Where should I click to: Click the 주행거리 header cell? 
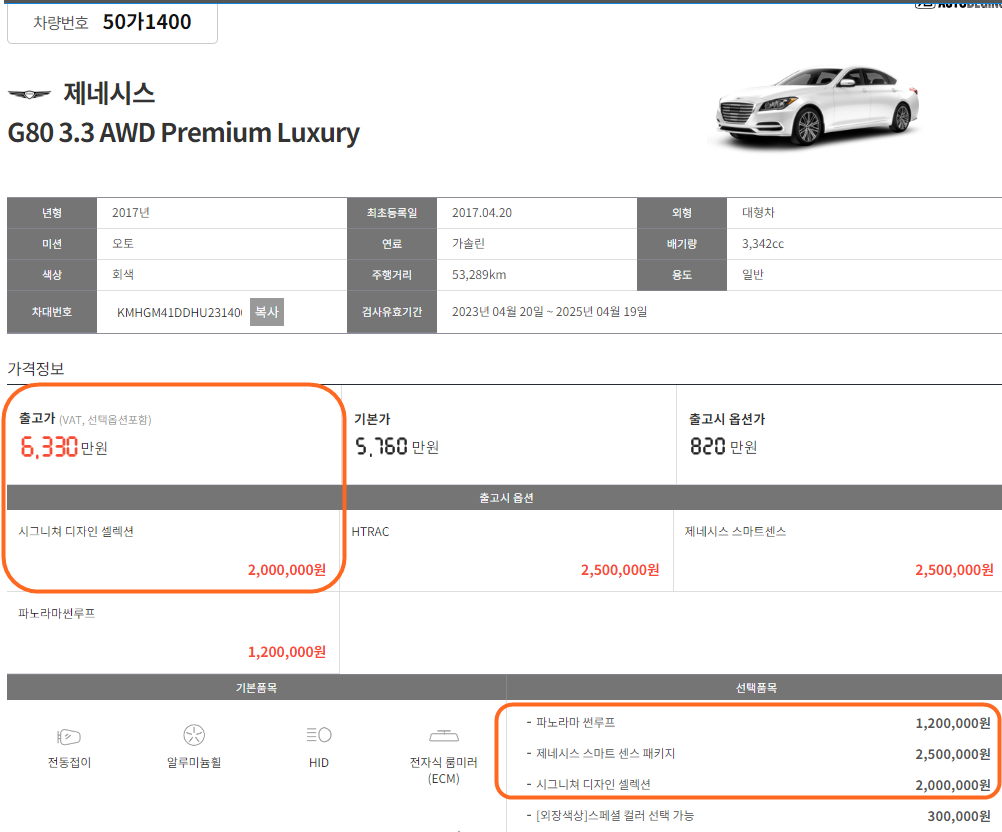pyautogui.click(x=392, y=275)
